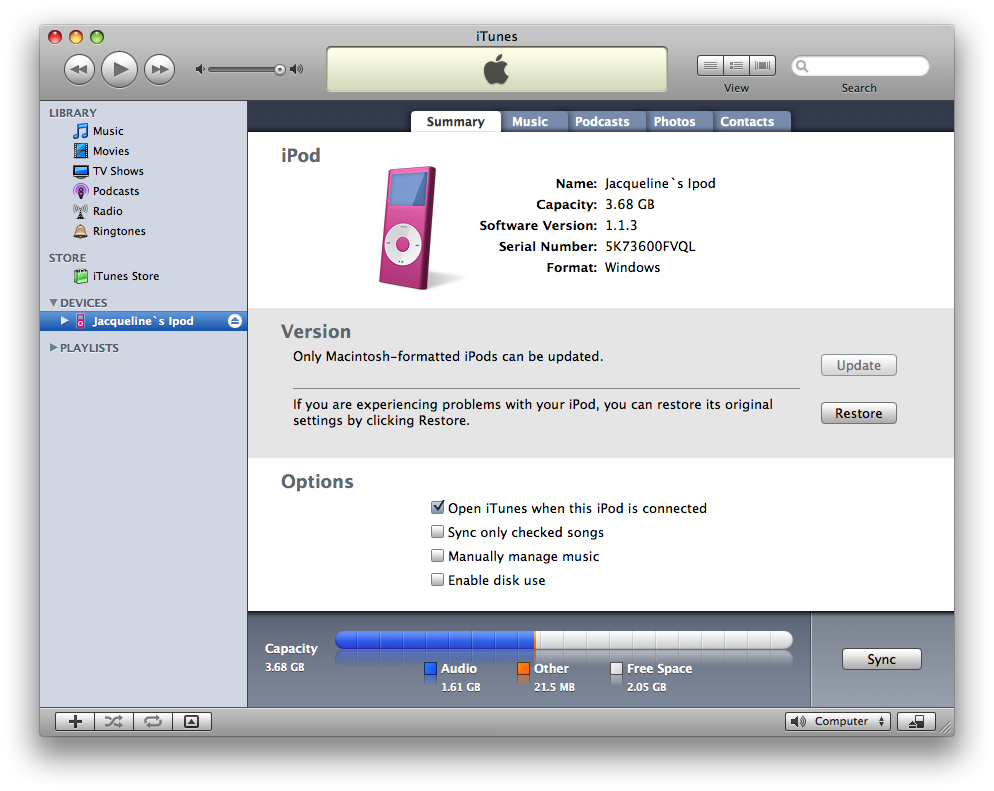Enable disk use checkbox
The image size is (994, 791).
click(437, 579)
